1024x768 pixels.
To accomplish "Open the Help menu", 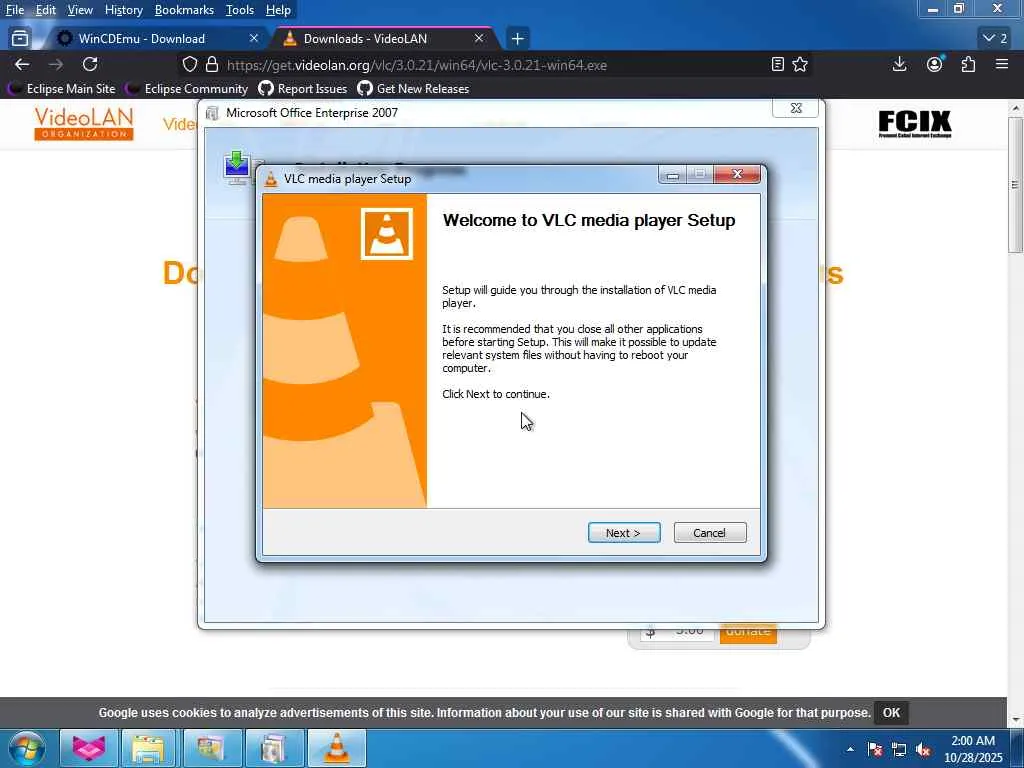I will coord(278,10).
